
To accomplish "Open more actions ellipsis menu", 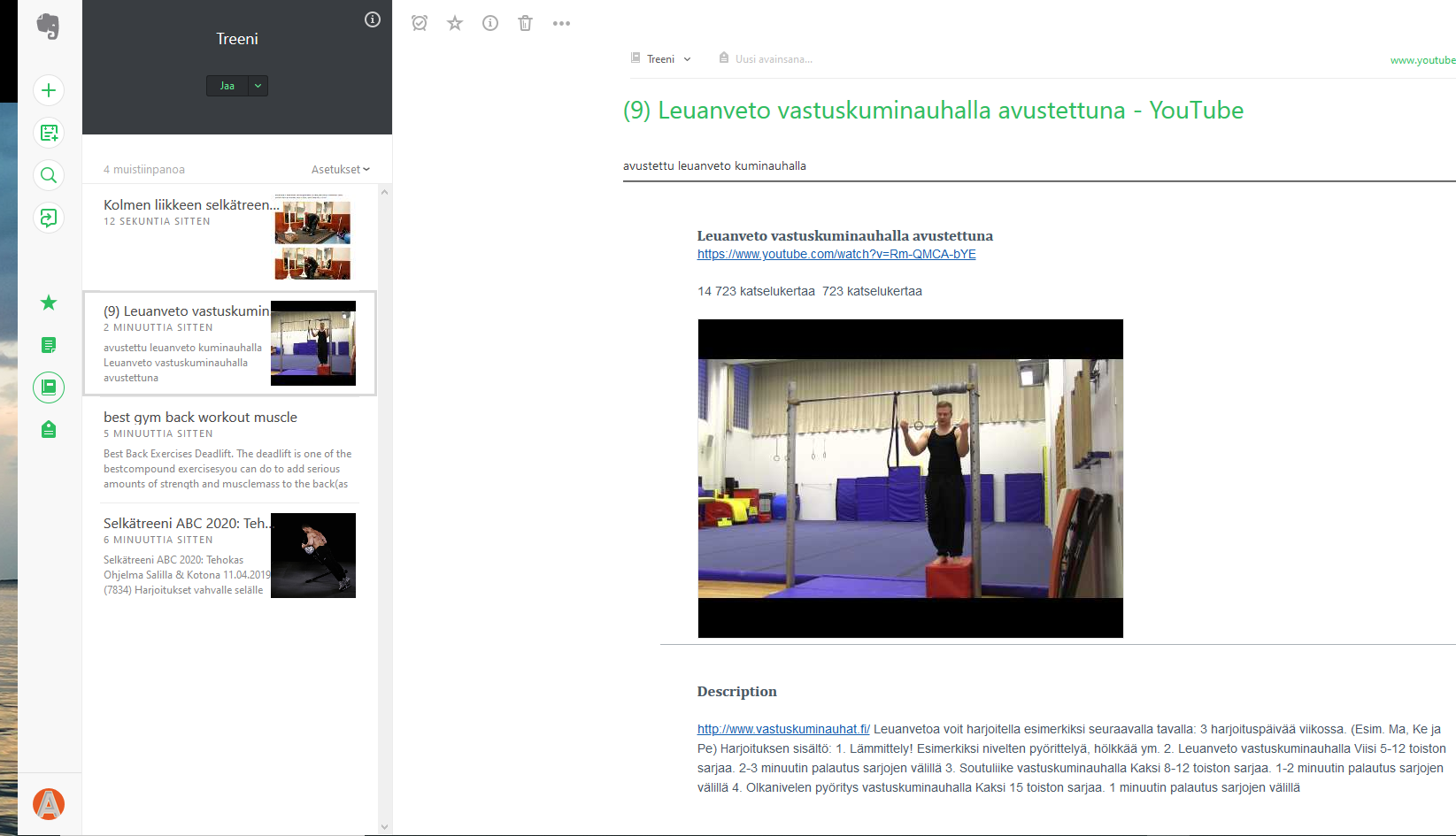I will coord(561,23).
